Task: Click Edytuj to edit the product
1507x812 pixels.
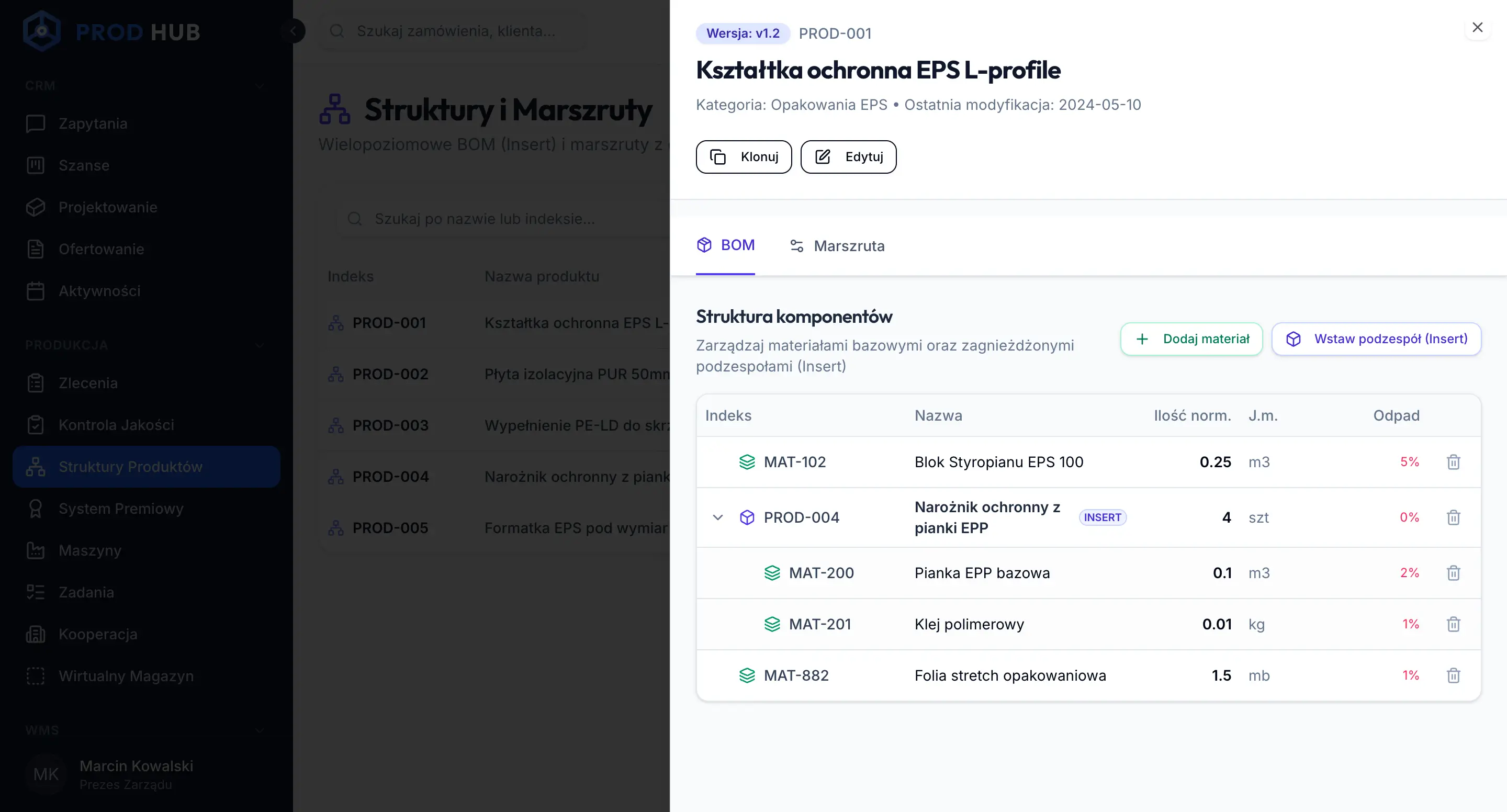Action: click(x=848, y=157)
